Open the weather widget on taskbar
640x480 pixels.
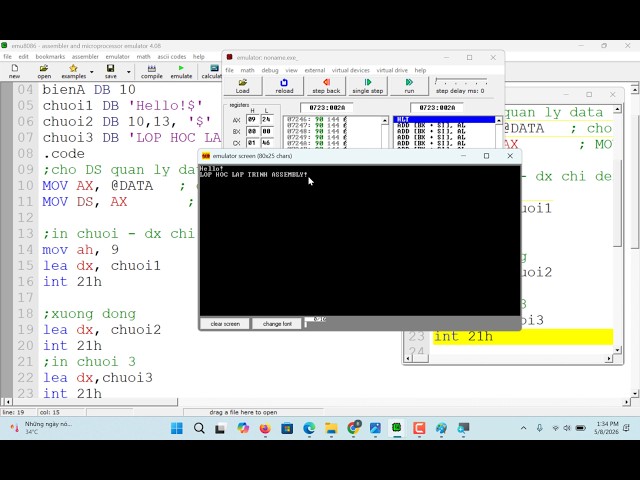[x=41, y=428]
